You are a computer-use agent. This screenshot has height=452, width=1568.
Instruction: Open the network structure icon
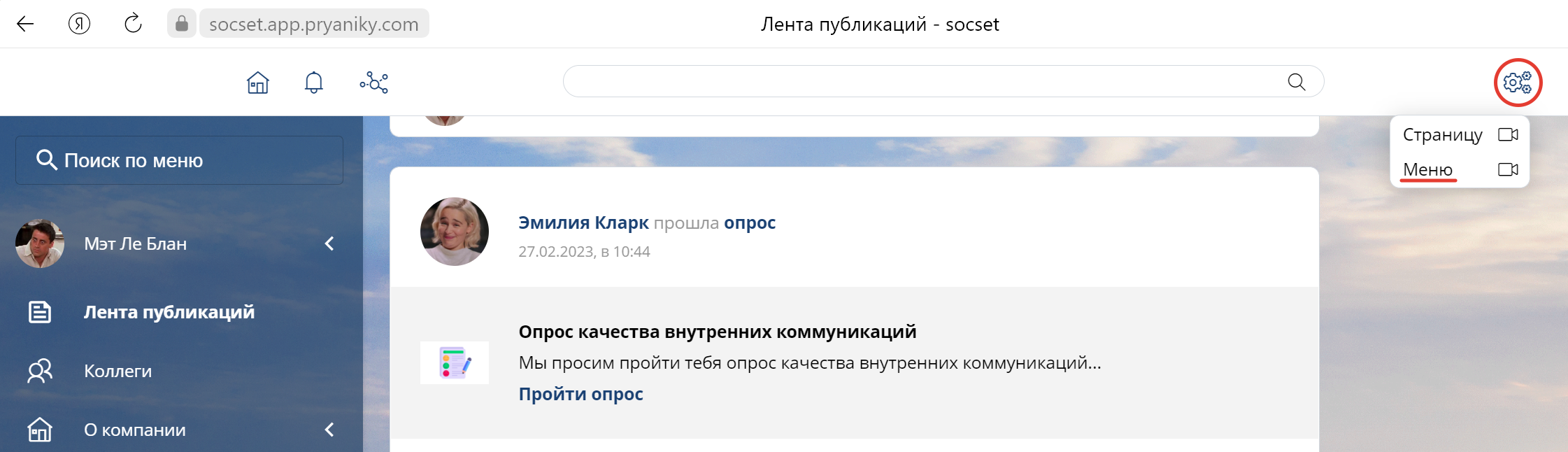(374, 83)
